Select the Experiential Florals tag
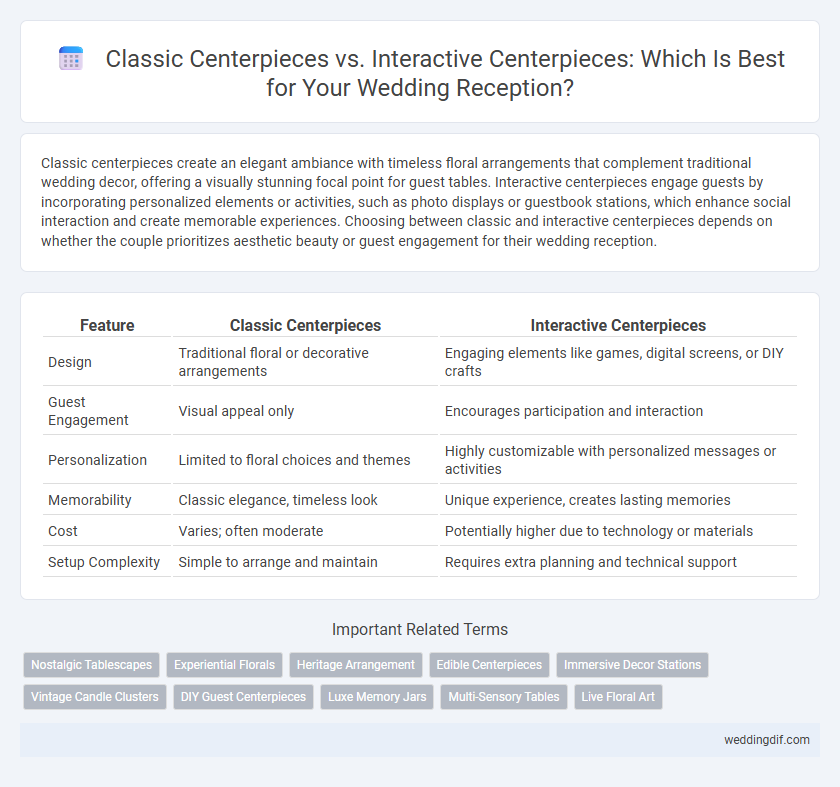The width and height of the screenshot is (840, 787). [x=224, y=665]
